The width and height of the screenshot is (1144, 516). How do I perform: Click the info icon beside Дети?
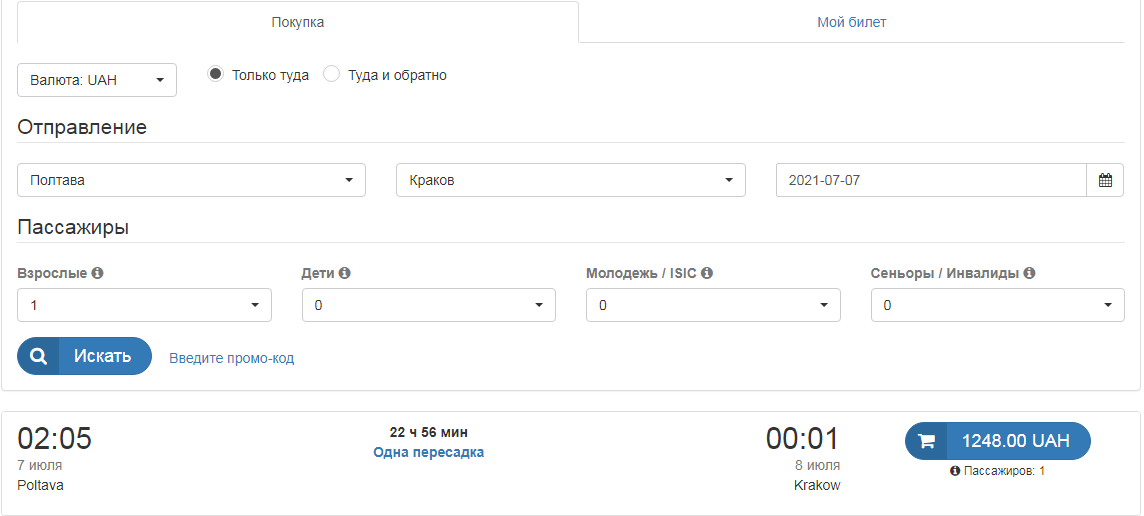[x=344, y=273]
